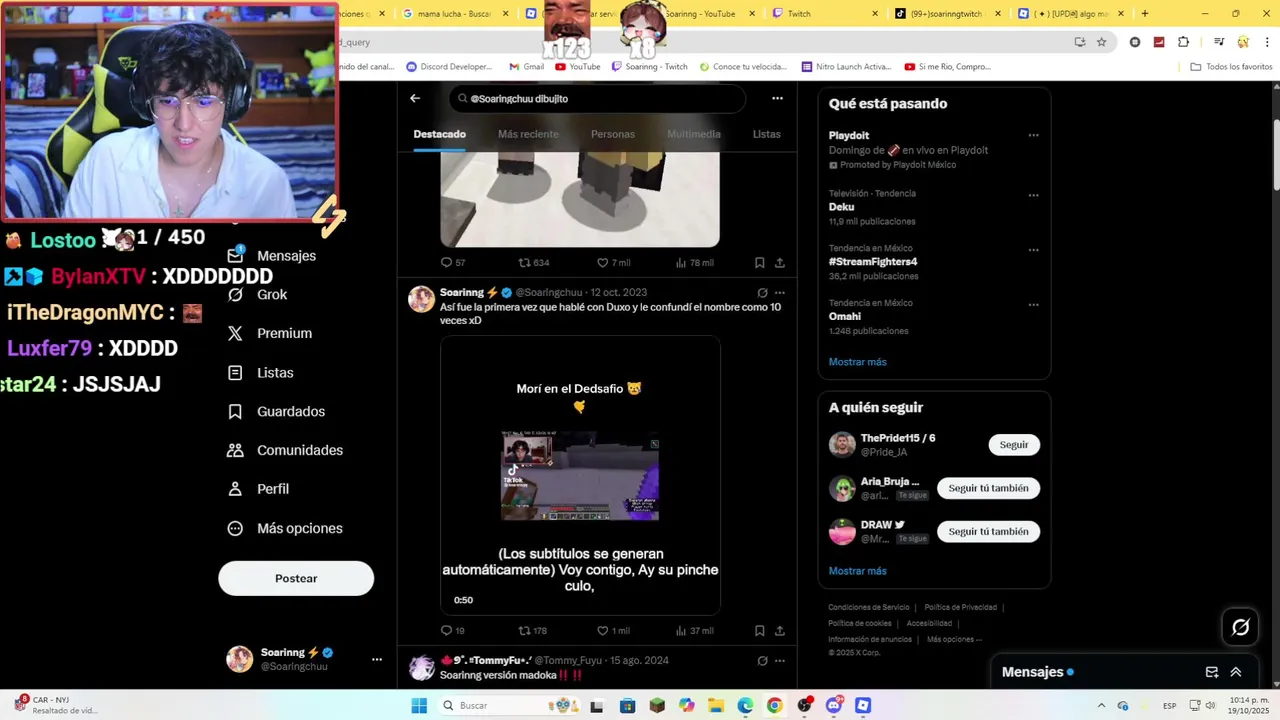Image resolution: width=1280 pixels, height=720 pixels.
Task: Open options for the Omahi trend
Action: 1033,305
